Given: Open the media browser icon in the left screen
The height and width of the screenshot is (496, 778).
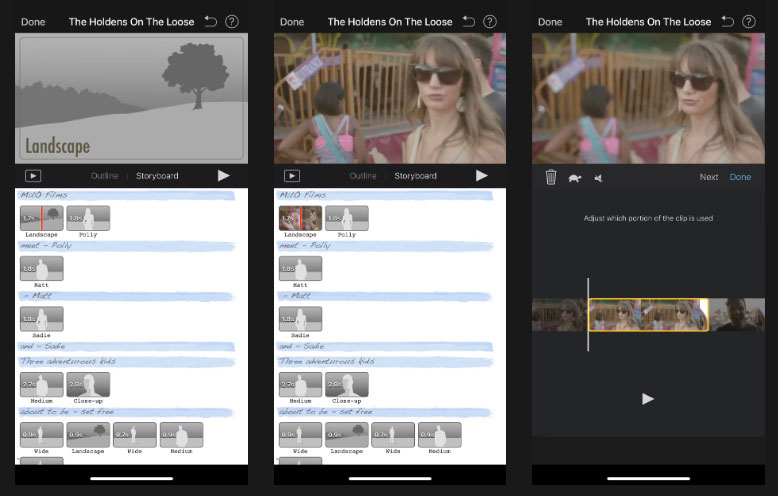Looking at the screenshot, I should (33, 176).
